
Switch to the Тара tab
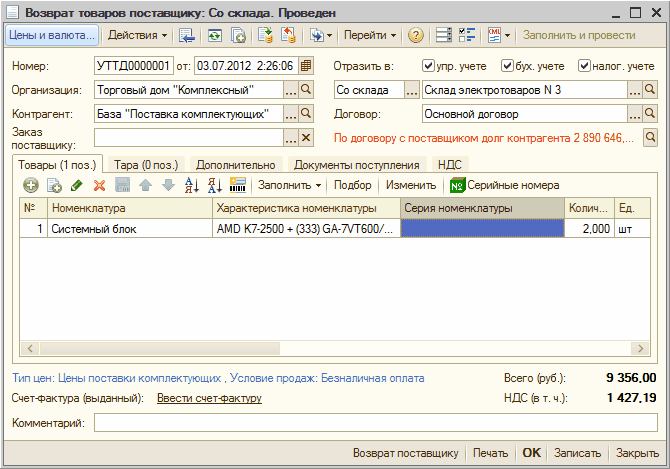click(146, 165)
